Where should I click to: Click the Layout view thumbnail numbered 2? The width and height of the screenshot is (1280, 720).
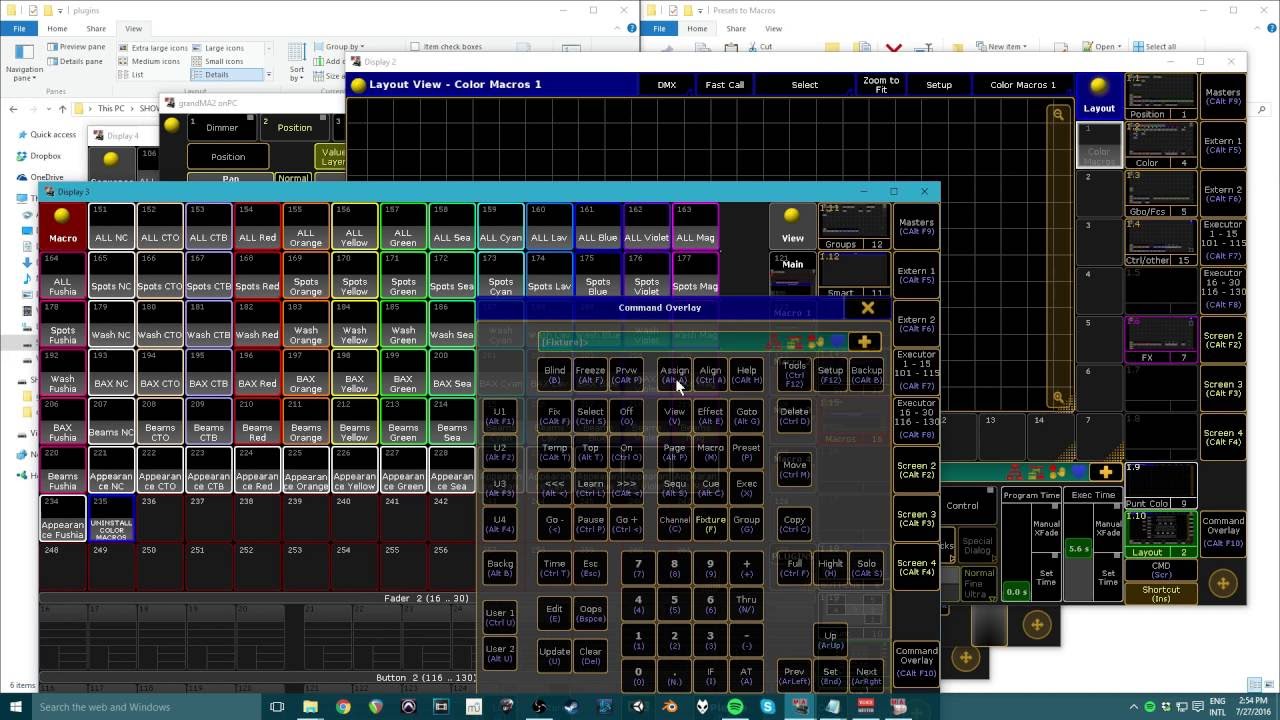click(x=1160, y=535)
